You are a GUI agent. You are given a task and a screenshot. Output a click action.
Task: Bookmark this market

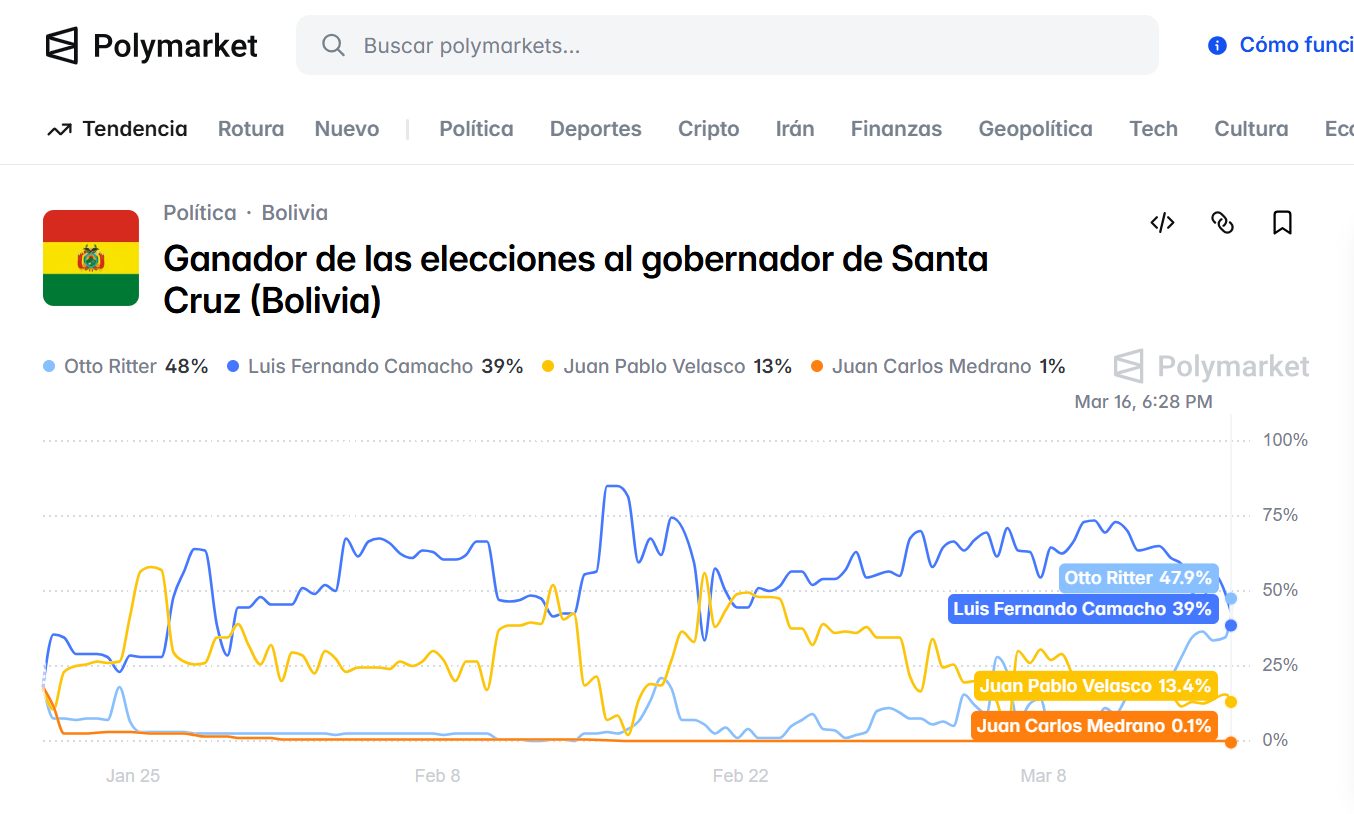pyautogui.click(x=1282, y=223)
